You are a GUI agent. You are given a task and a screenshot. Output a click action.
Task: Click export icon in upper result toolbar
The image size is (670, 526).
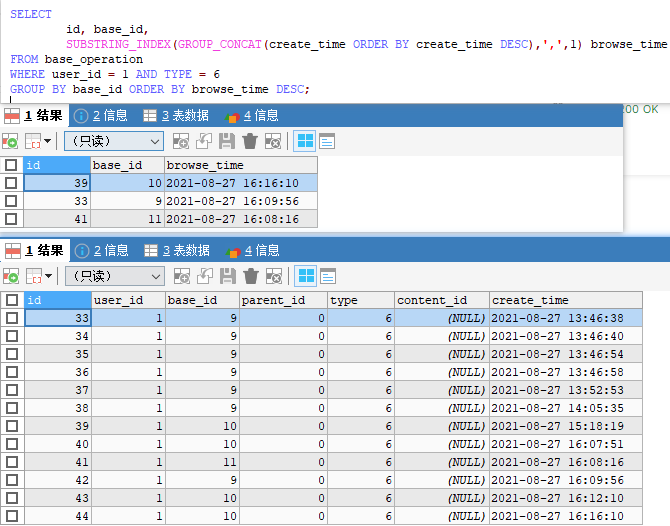pos(10,141)
